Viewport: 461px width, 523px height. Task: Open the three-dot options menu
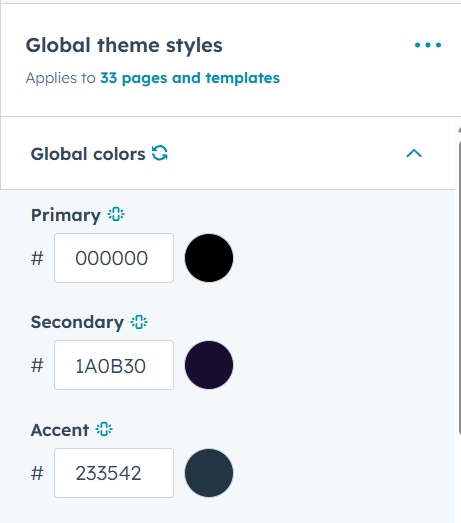pyautogui.click(x=428, y=45)
